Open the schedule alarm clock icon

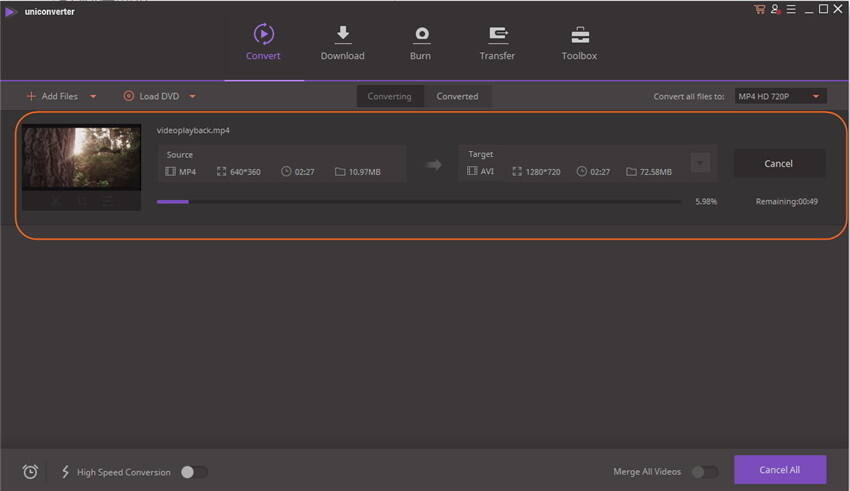(x=30, y=471)
